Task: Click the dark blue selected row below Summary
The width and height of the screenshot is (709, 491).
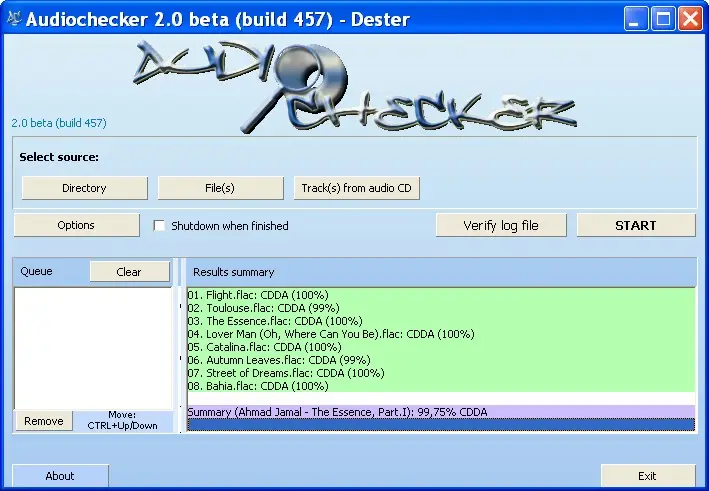Action: pyautogui.click(x=441, y=425)
